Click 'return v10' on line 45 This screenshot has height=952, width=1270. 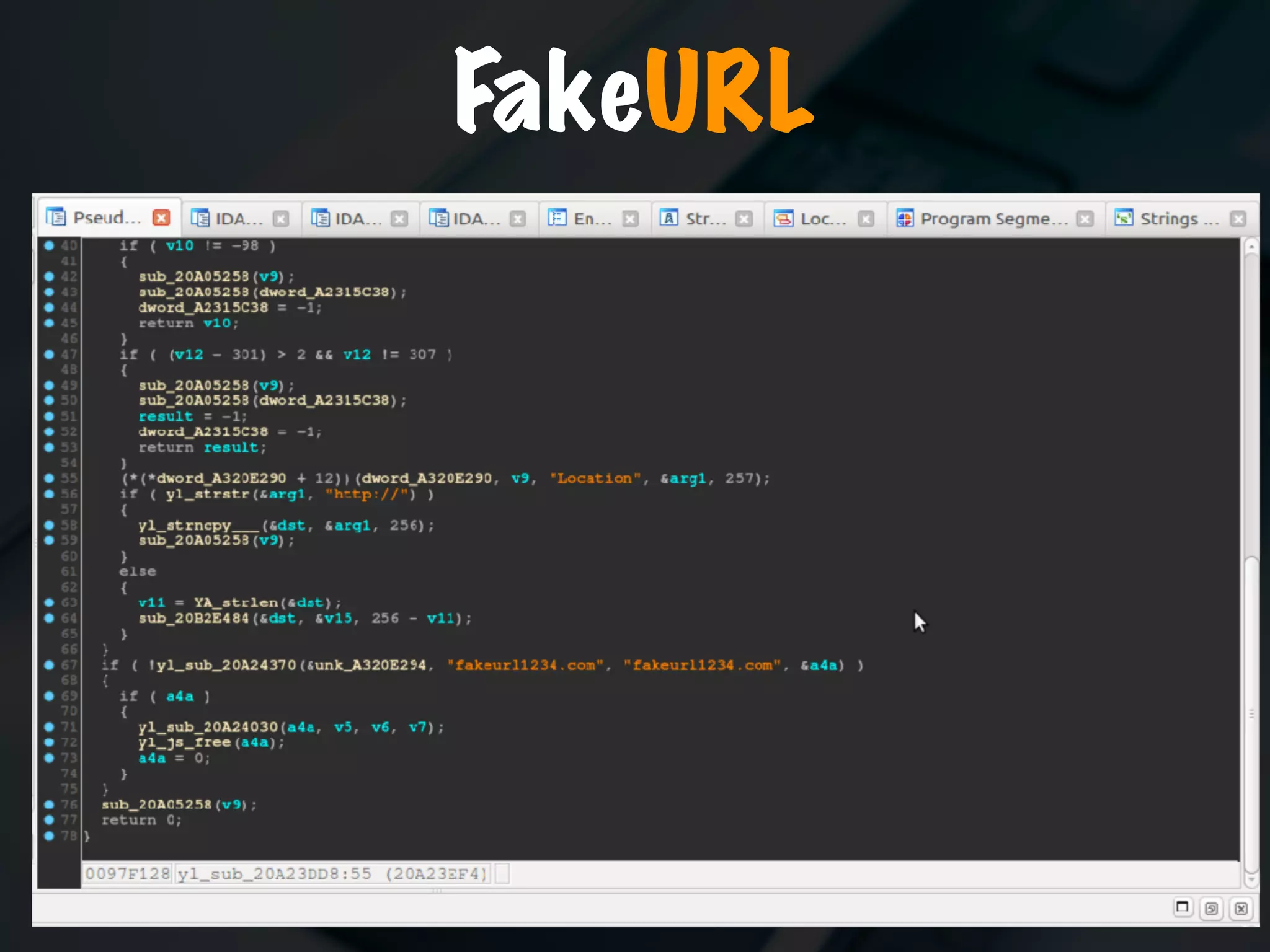click(x=188, y=323)
